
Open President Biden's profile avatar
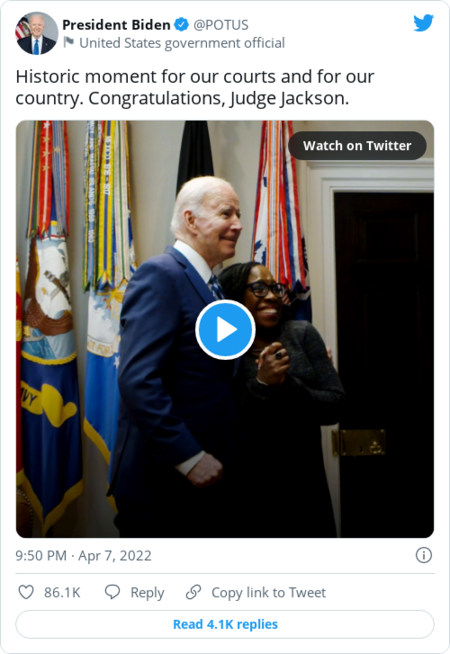coord(36,33)
